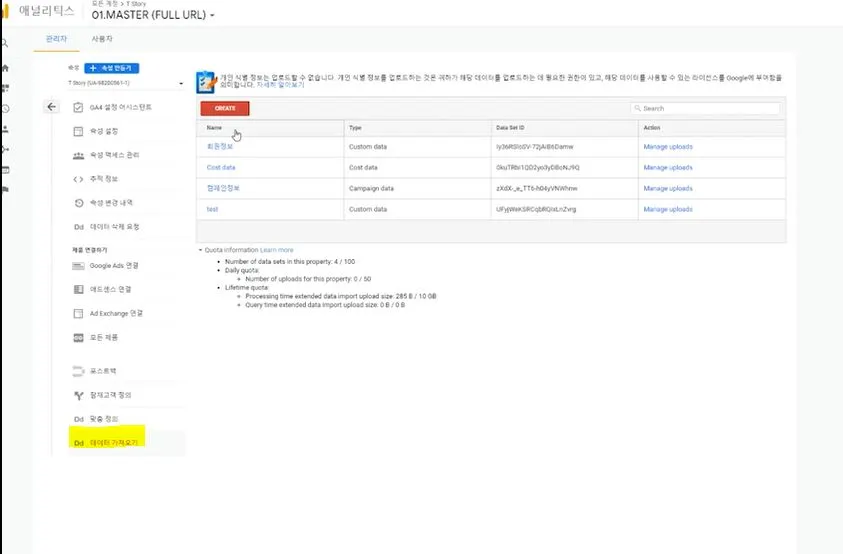Screen dimensions: 843x554
Task: Open 애드센스 연결 menu item
Action: (x=110, y=289)
